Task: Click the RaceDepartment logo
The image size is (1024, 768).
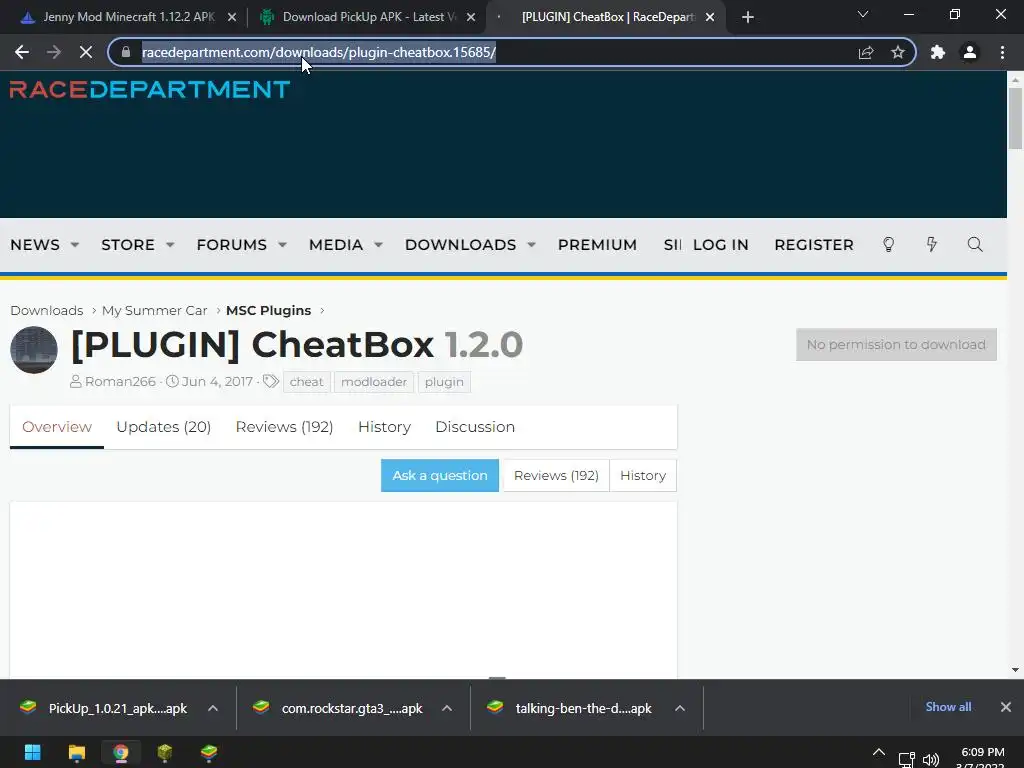Action: pyautogui.click(x=150, y=89)
